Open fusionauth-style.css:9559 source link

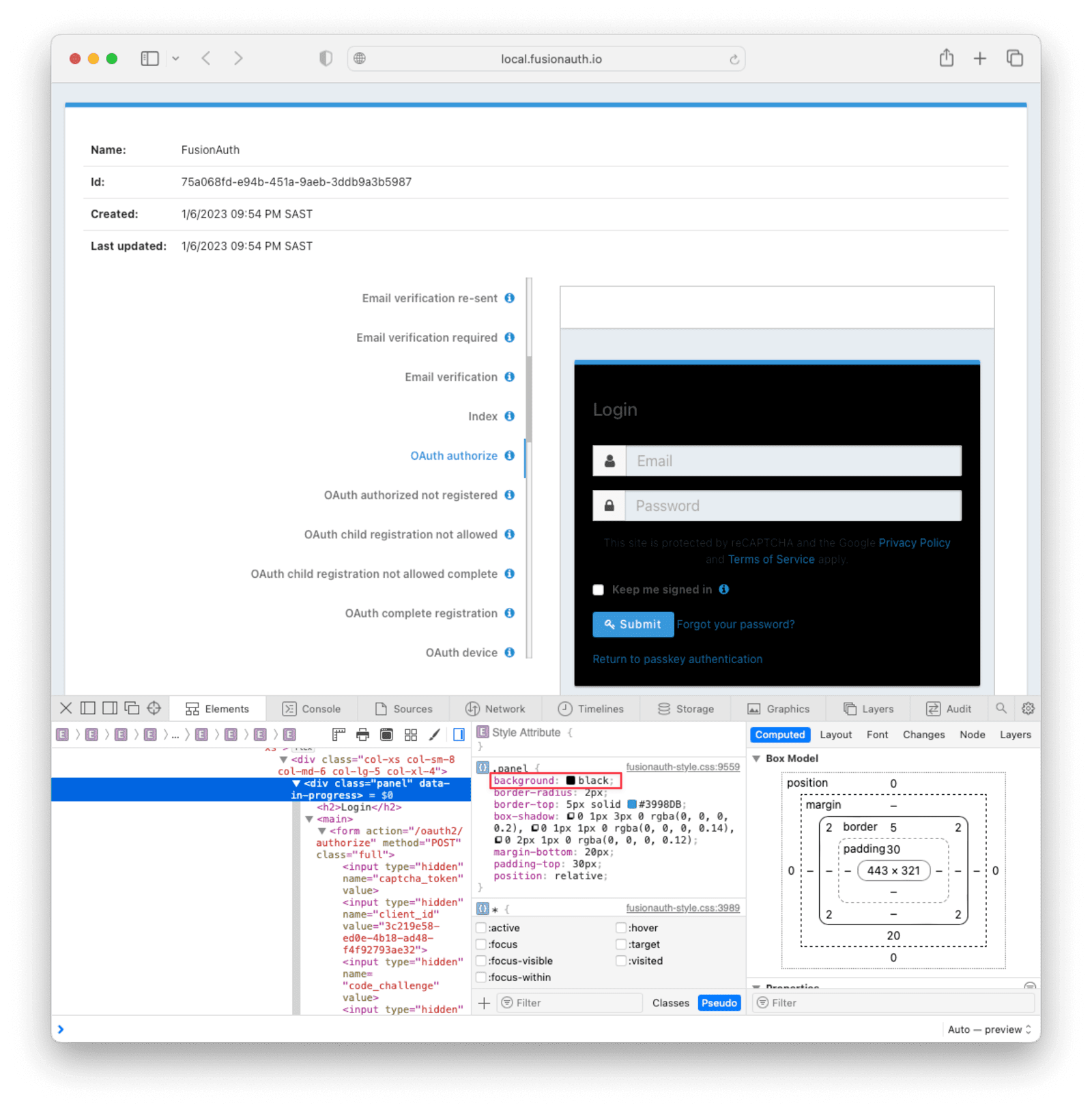click(682, 767)
